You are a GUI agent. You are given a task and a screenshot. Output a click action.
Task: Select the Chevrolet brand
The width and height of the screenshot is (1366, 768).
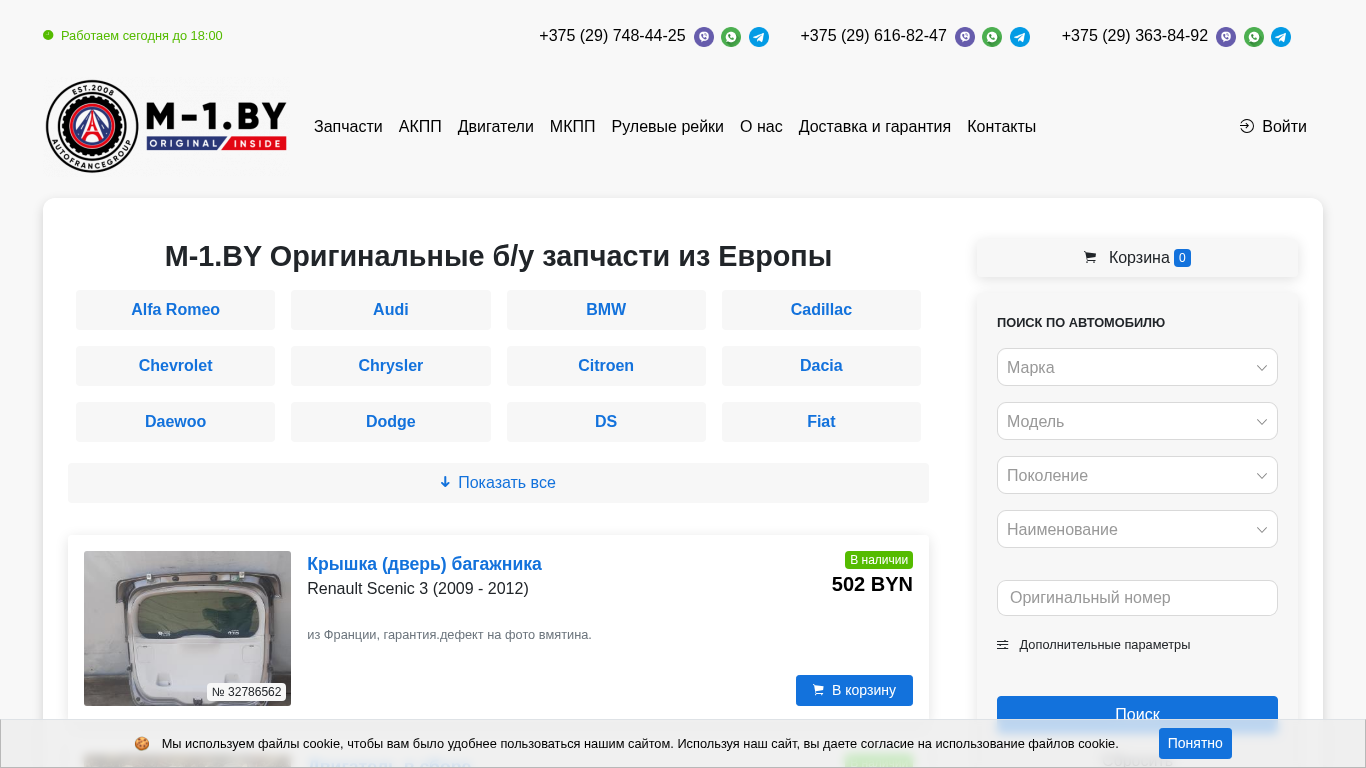pyautogui.click(x=175, y=366)
